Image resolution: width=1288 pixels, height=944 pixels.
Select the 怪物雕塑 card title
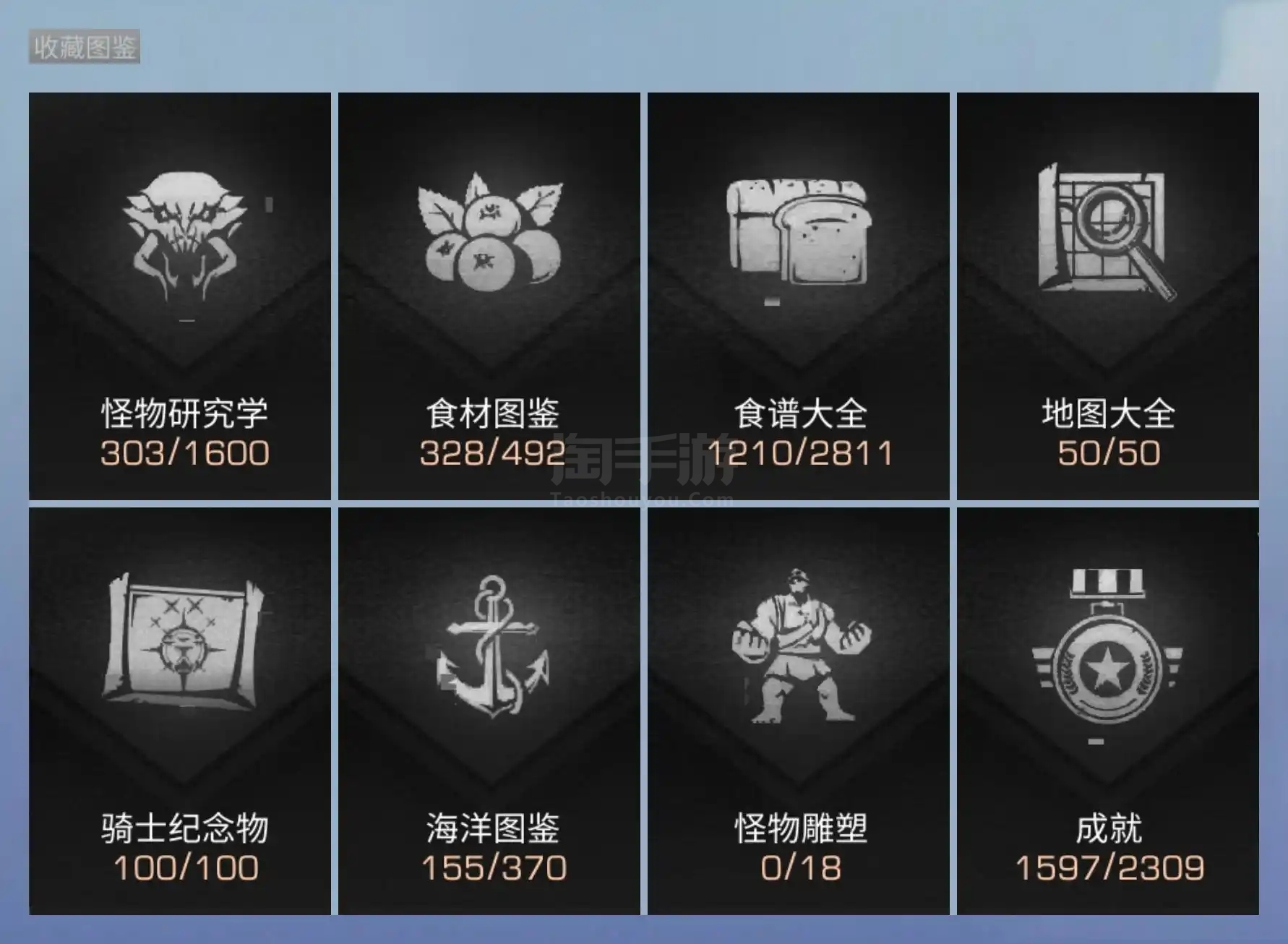coord(801,828)
